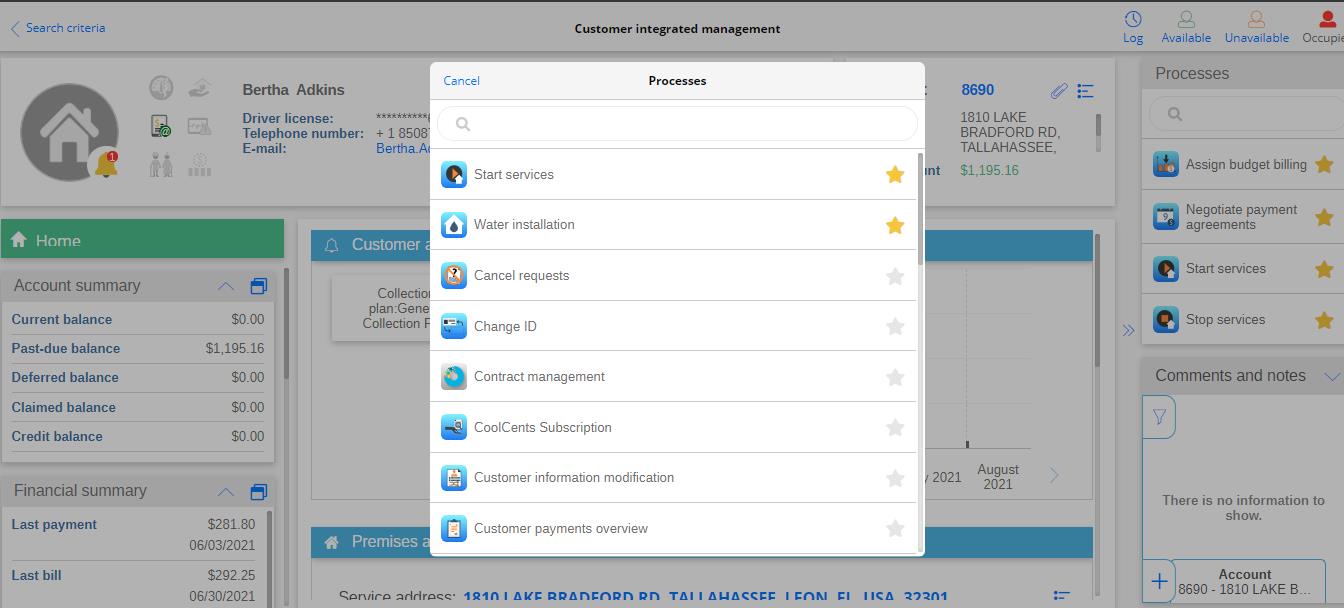This screenshot has height=608, width=1344.
Task: Favorite Contract management with star
Action: 895,377
